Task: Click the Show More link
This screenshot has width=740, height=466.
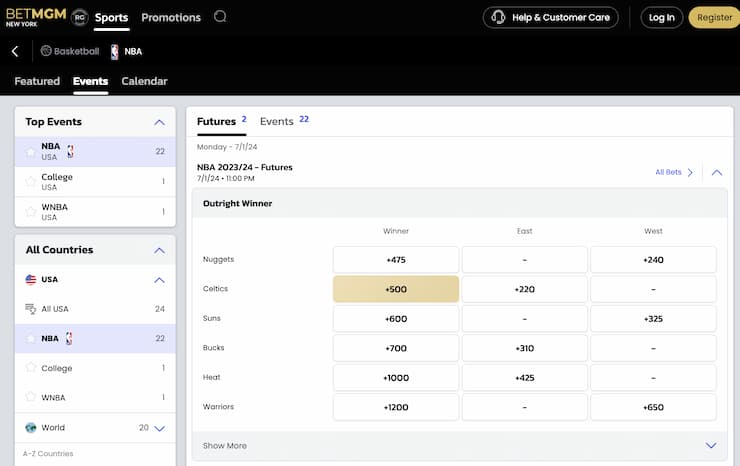Action: (x=225, y=446)
